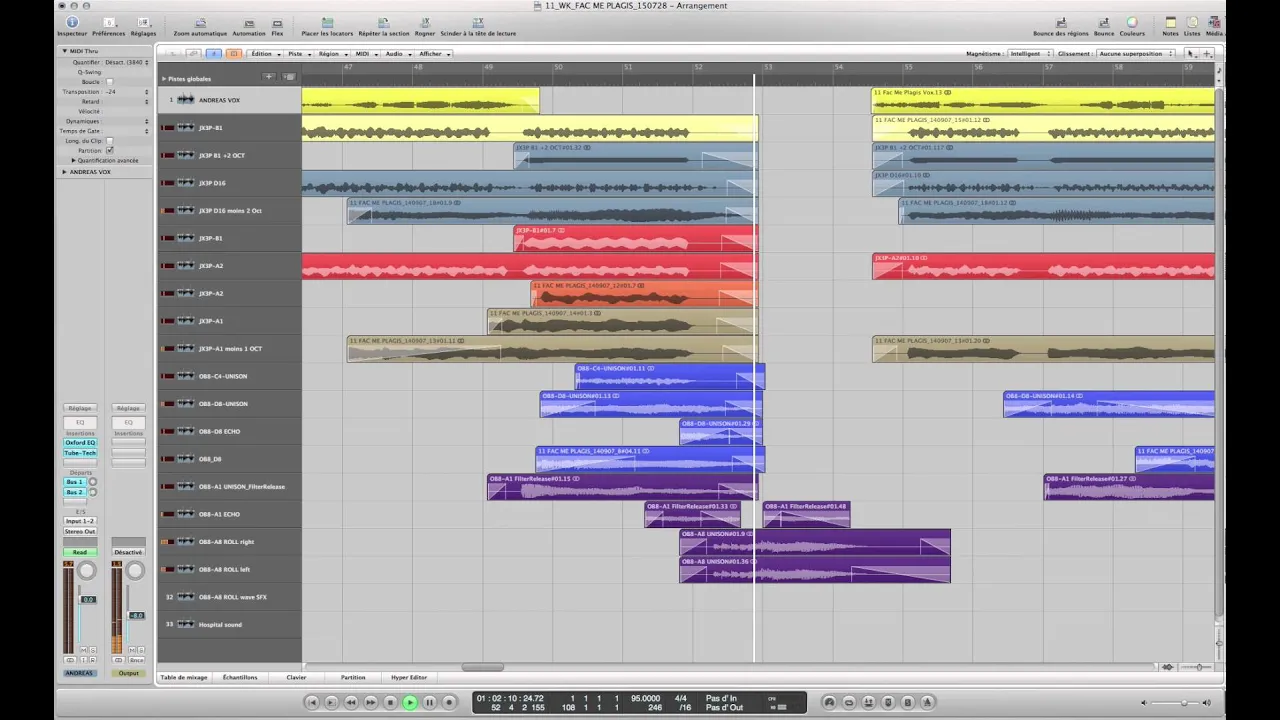Open the Préférences toolbar icon

108,22
